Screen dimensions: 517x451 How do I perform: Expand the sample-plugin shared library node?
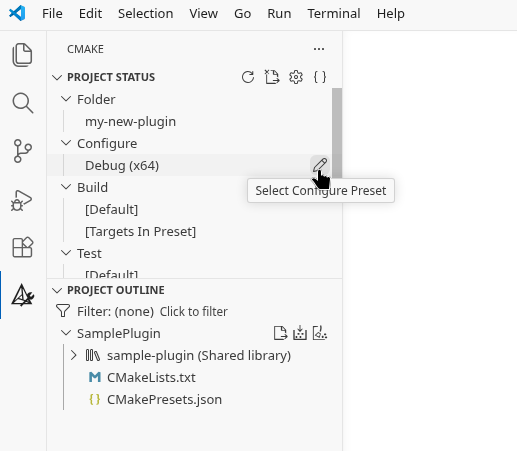pyautogui.click(x=74, y=355)
